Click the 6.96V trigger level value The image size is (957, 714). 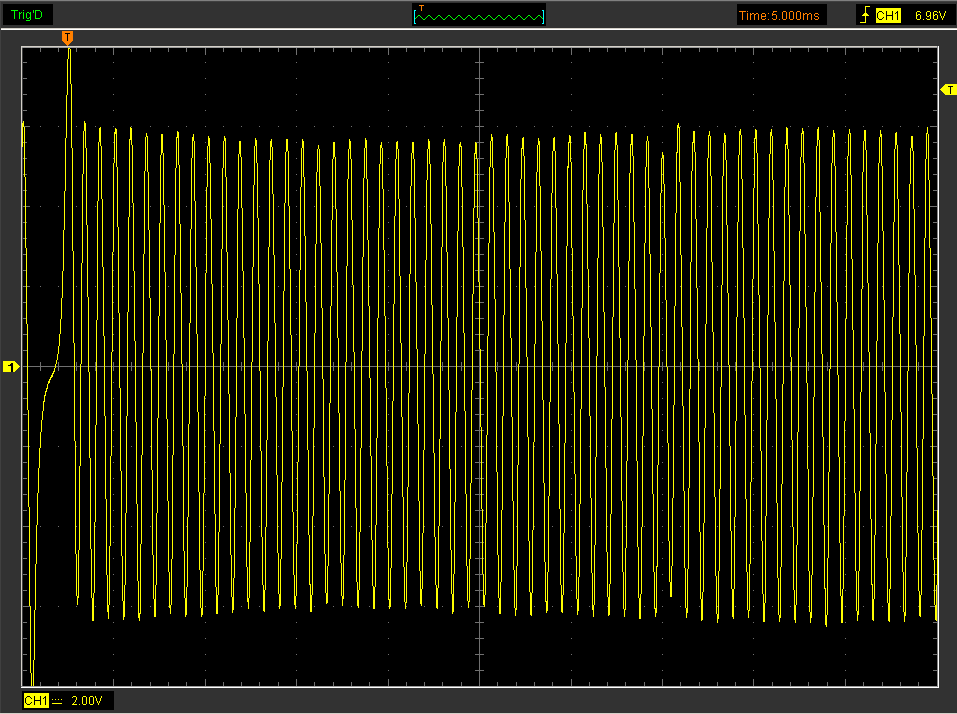tap(930, 16)
